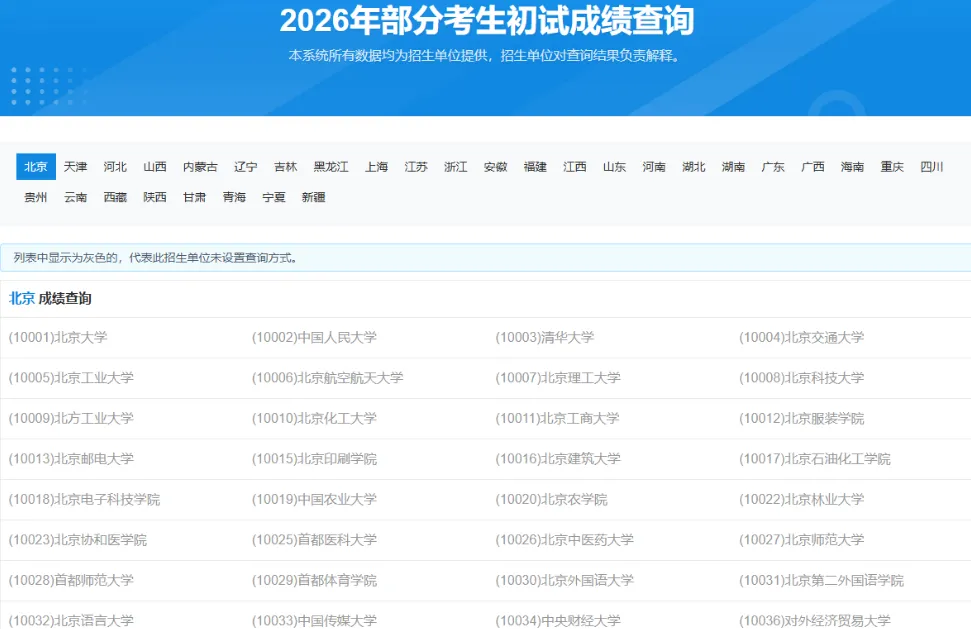971x629 pixels.
Task: Open (10002)中国人民大学 score query
Action: [x=314, y=337]
